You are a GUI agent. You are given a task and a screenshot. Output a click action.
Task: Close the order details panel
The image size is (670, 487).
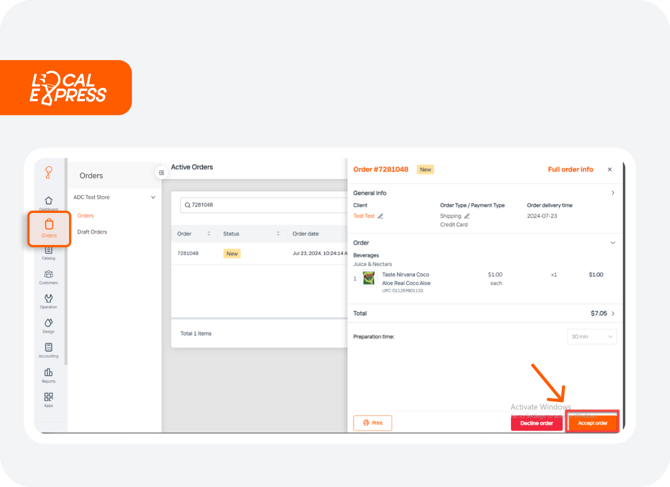(x=610, y=170)
